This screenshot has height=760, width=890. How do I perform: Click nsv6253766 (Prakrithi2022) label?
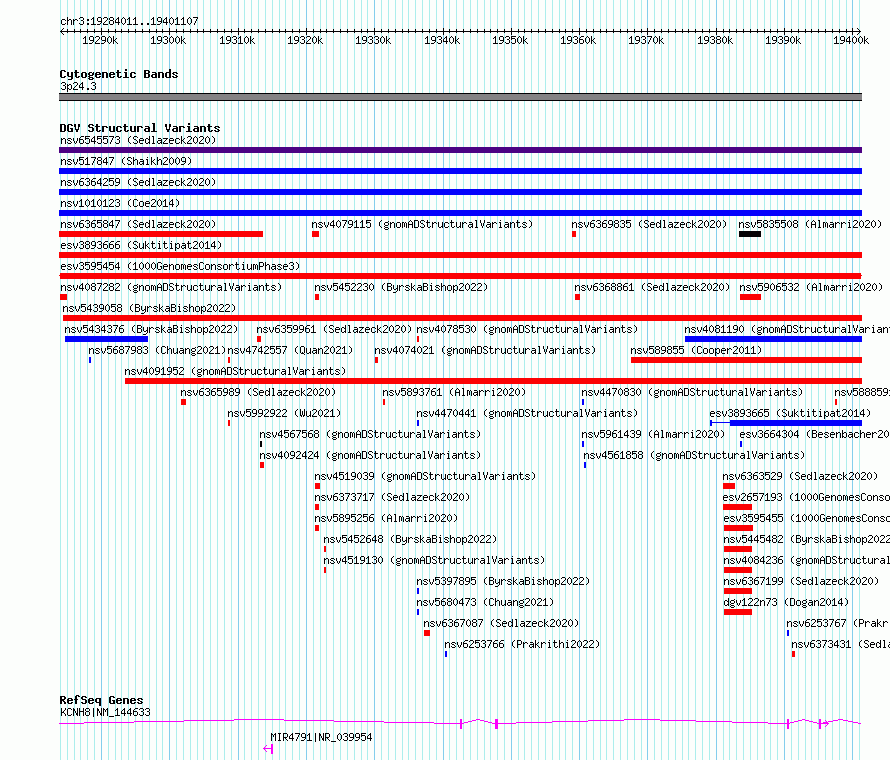[522, 644]
